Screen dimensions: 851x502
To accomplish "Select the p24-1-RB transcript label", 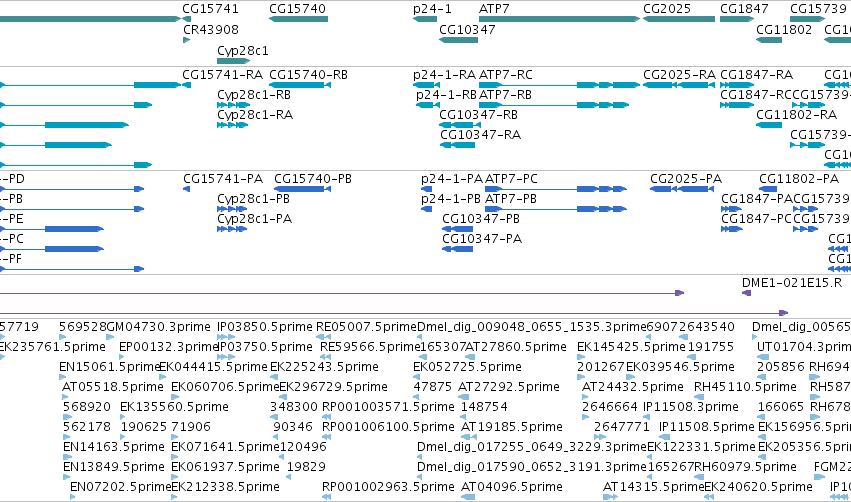I will click(x=447, y=94).
